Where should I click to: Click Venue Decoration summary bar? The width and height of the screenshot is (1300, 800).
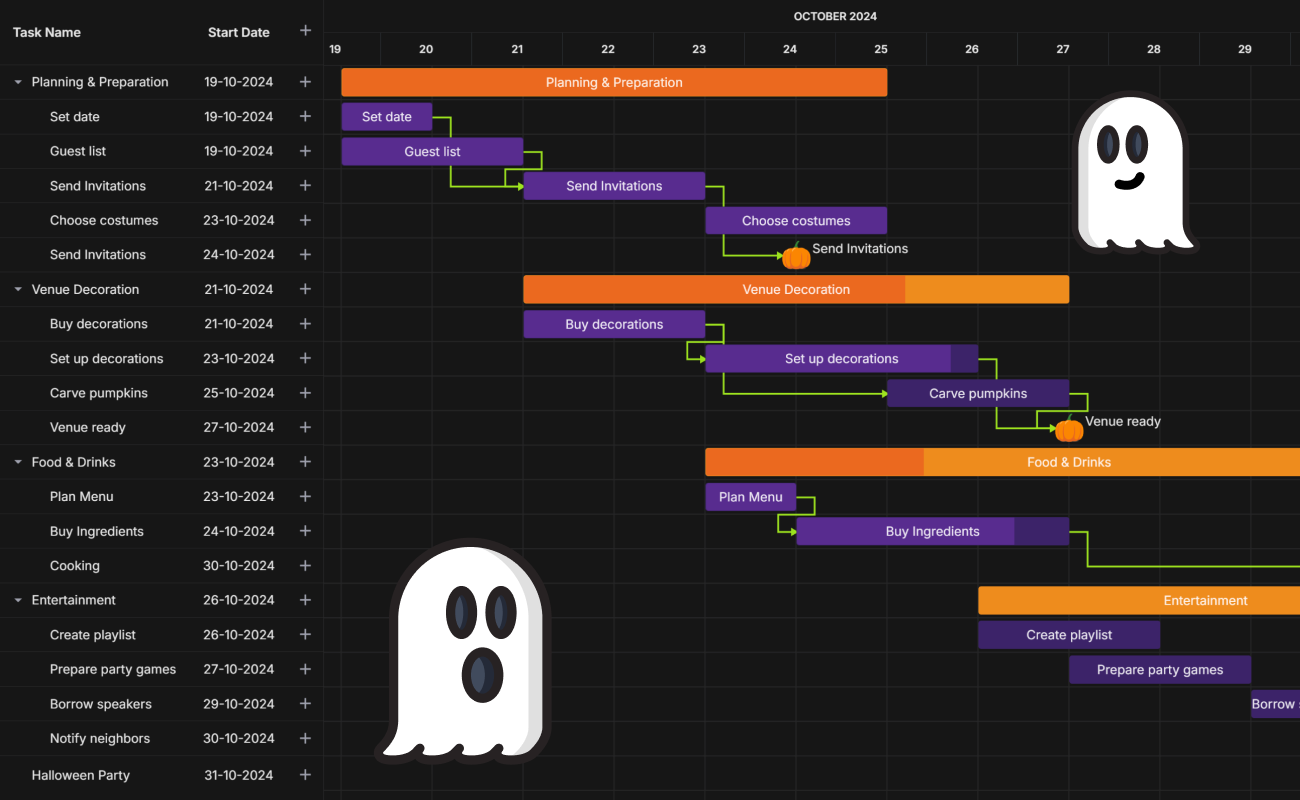(796, 290)
